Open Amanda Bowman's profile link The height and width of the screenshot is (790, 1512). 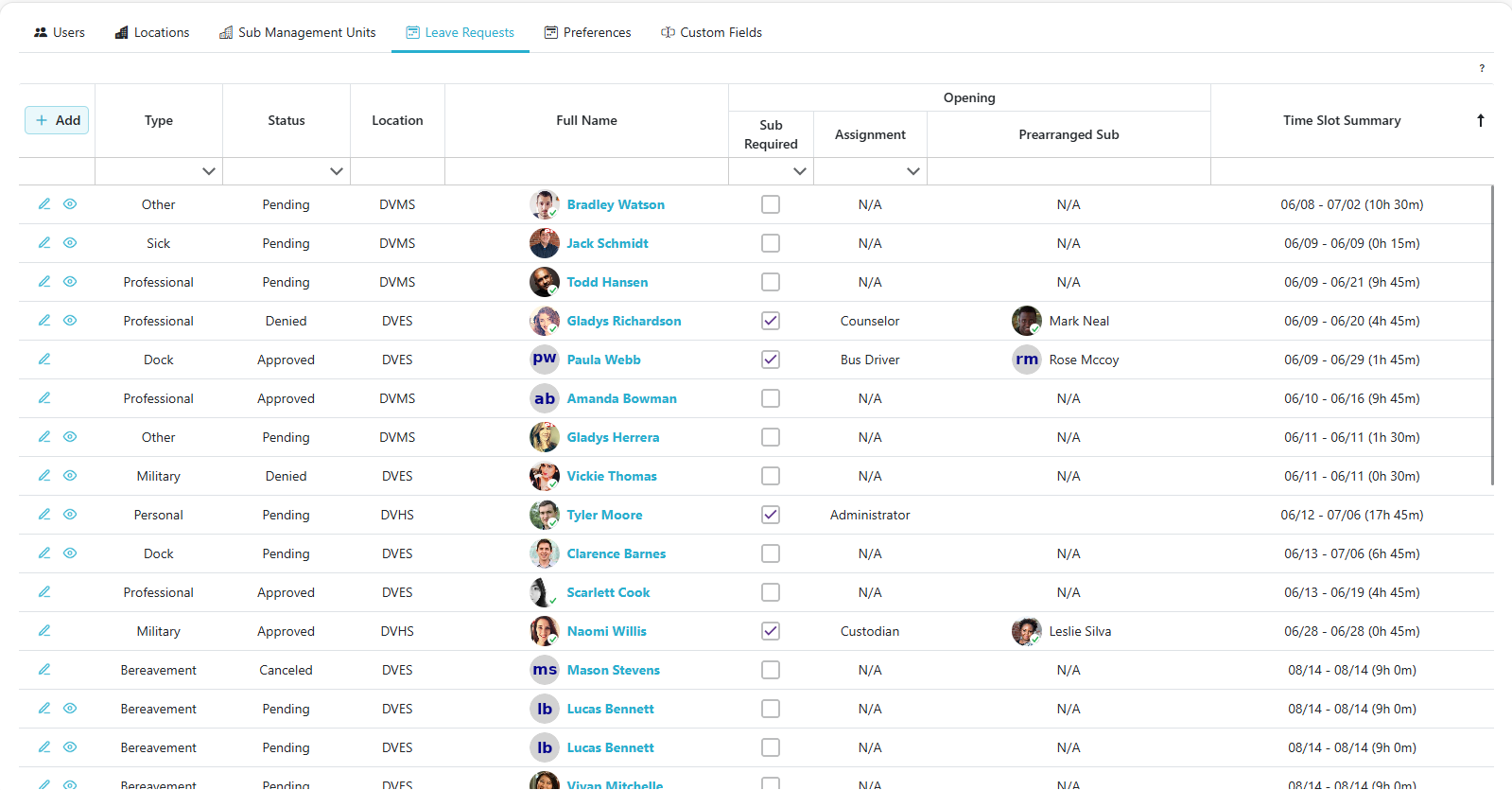[621, 398]
